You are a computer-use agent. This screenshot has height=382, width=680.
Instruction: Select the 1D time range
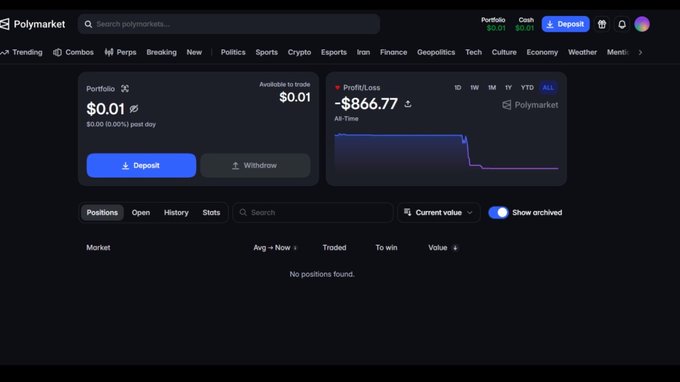point(458,88)
